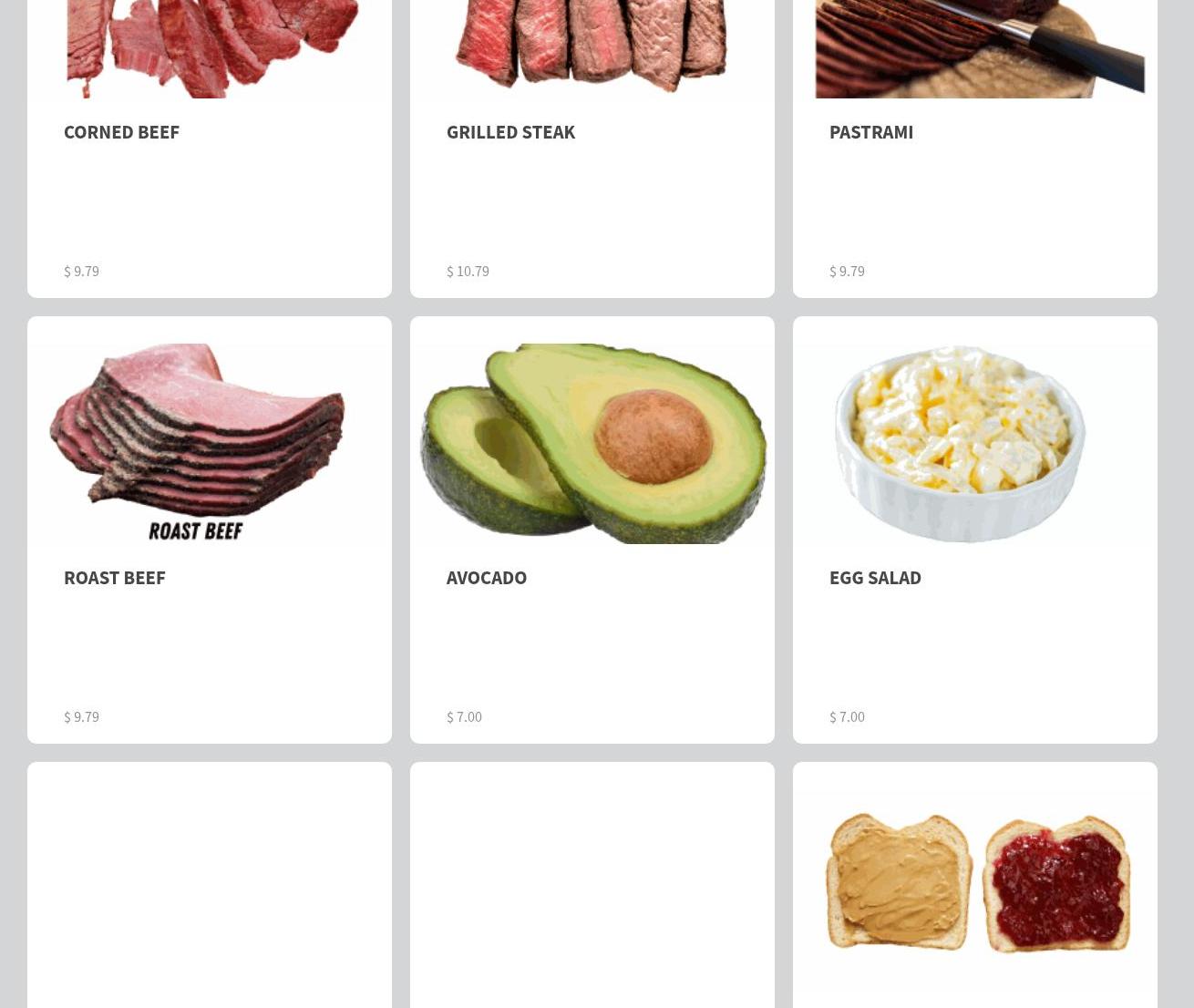Viewport: 1194px width, 1008px height.
Task: Choose the Avocado halves picture
Action: (592, 444)
